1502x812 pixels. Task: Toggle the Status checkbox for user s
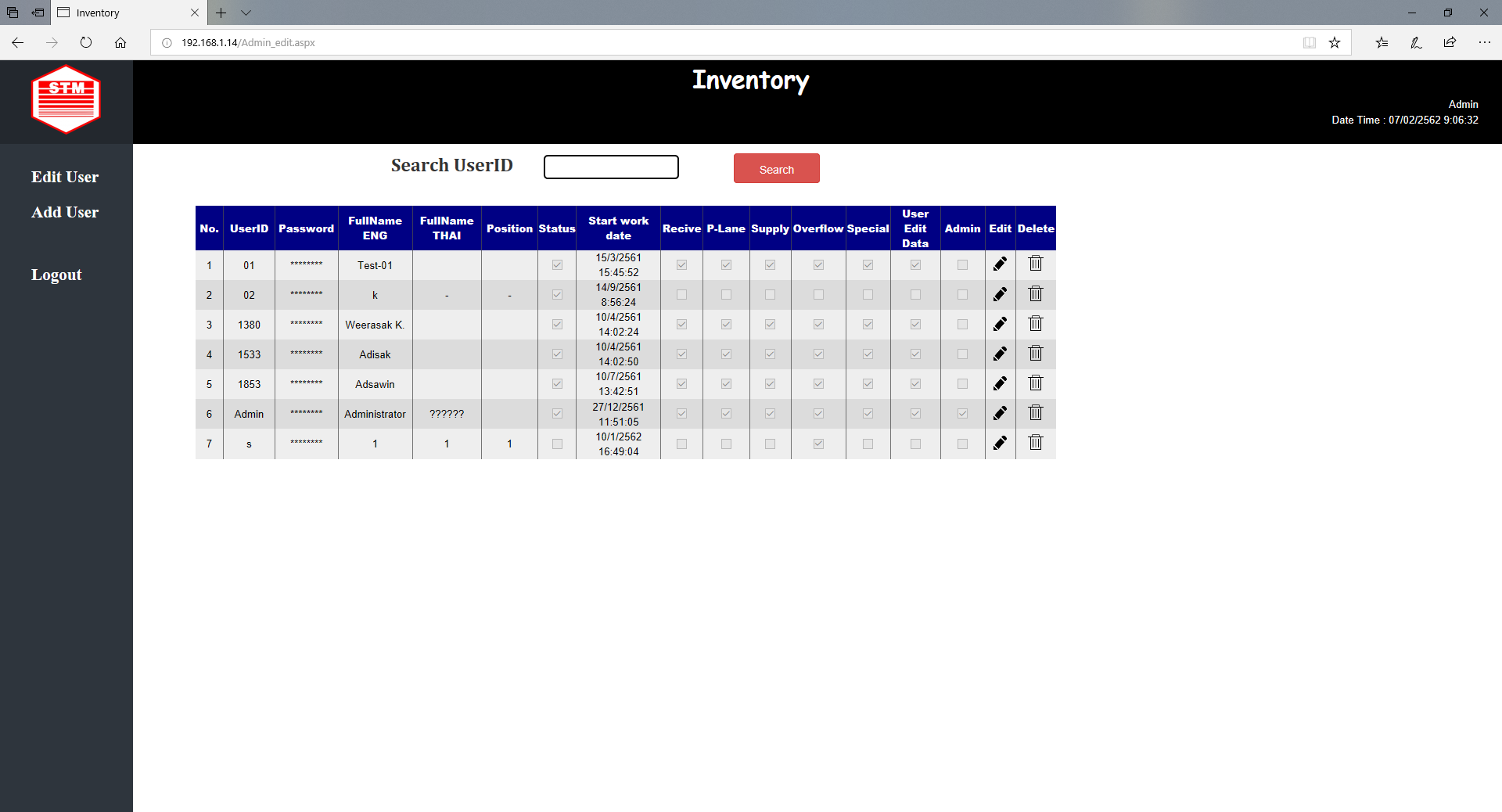pyautogui.click(x=557, y=444)
